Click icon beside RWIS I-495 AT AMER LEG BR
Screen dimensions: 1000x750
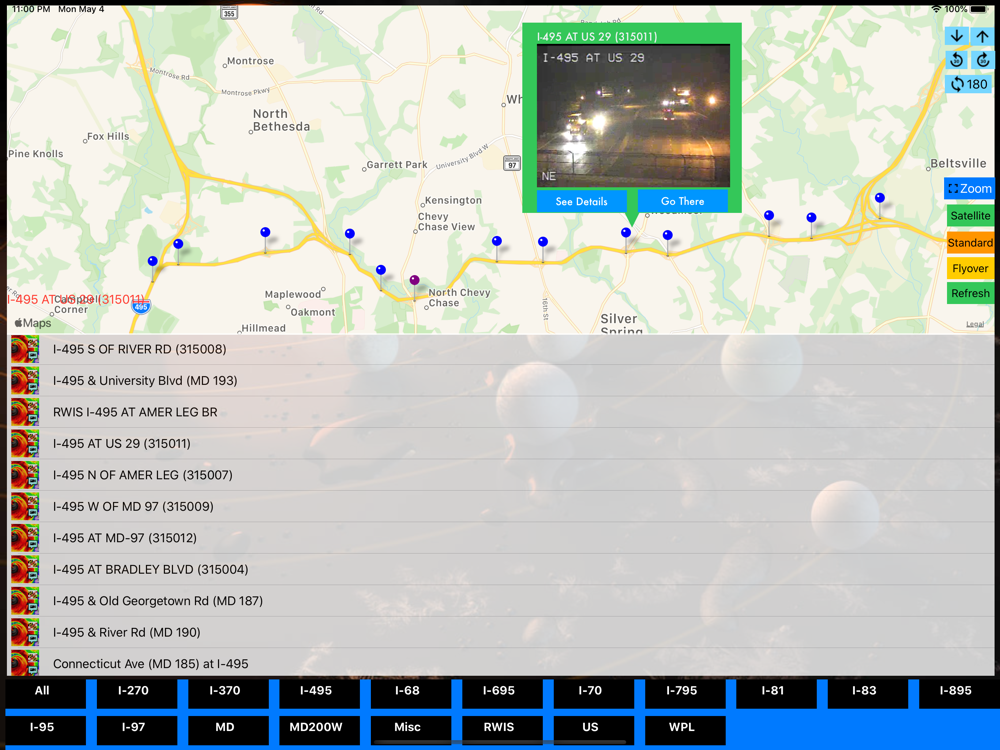pos(25,412)
